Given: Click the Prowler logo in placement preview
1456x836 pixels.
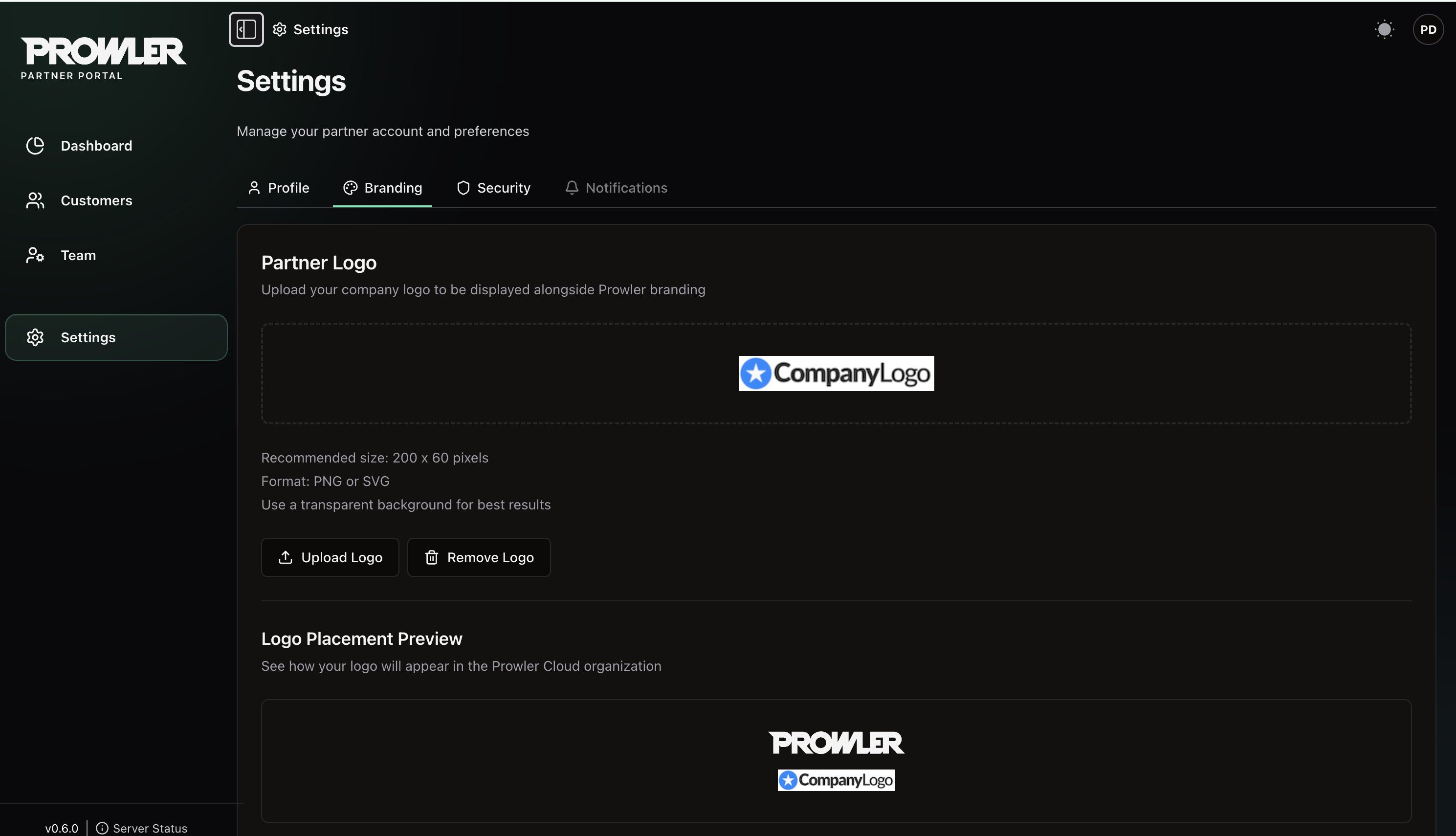Looking at the screenshot, I should [x=836, y=743].
